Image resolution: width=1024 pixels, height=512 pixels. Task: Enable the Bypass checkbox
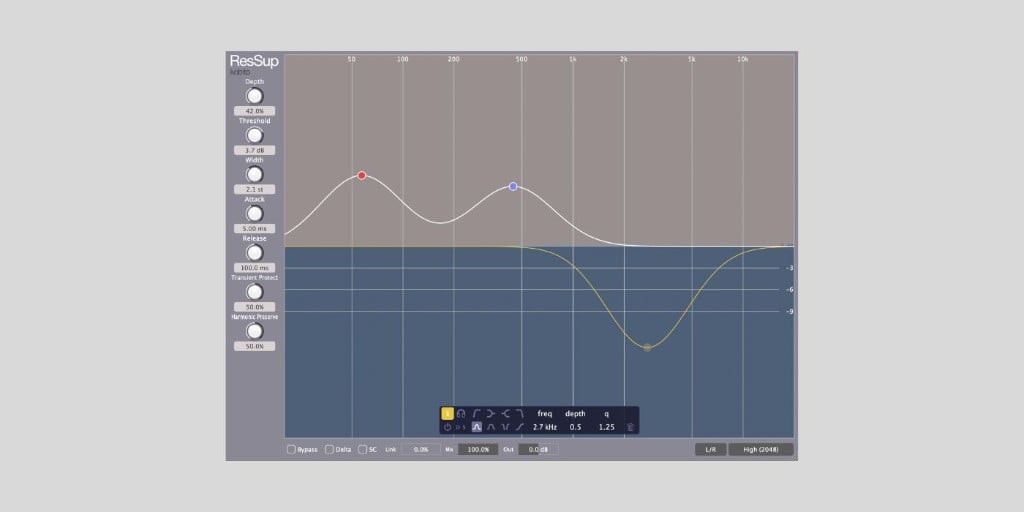[291, 449]
